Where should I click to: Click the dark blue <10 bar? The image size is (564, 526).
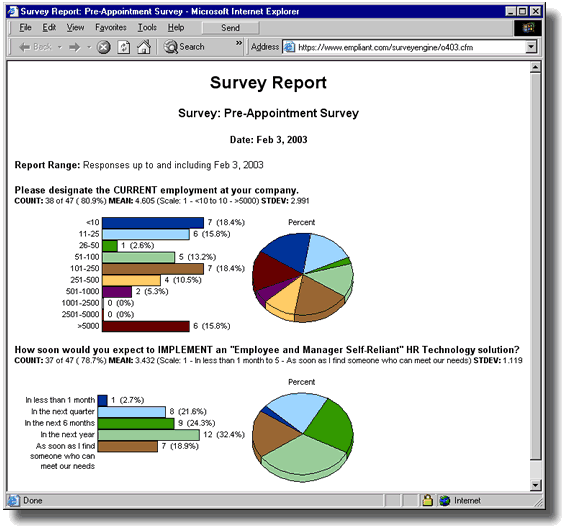153,222
